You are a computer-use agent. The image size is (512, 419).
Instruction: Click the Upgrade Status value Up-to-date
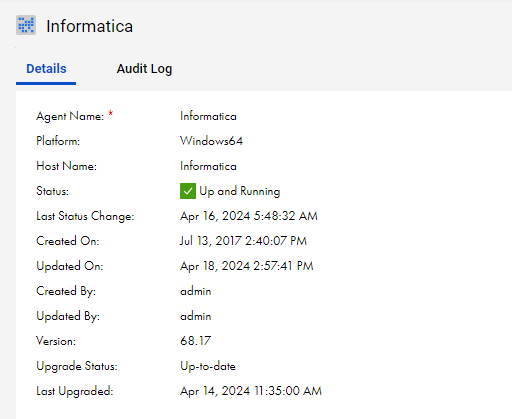click(x=208, y=366)
